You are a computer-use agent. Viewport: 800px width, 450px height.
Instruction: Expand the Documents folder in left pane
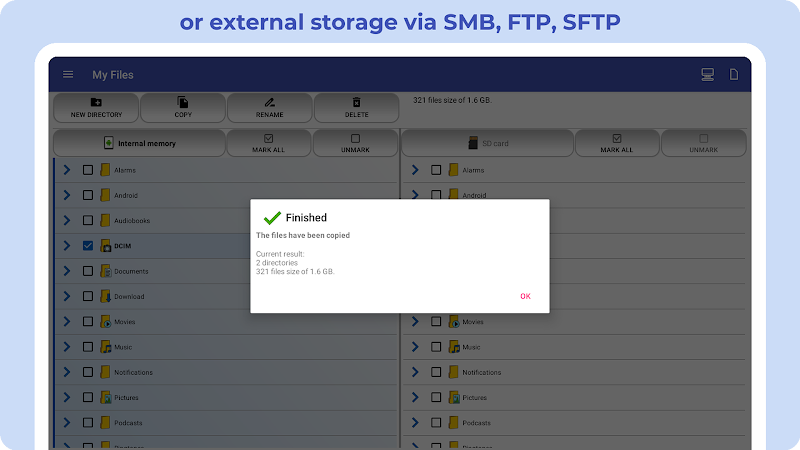pos(67,271)
